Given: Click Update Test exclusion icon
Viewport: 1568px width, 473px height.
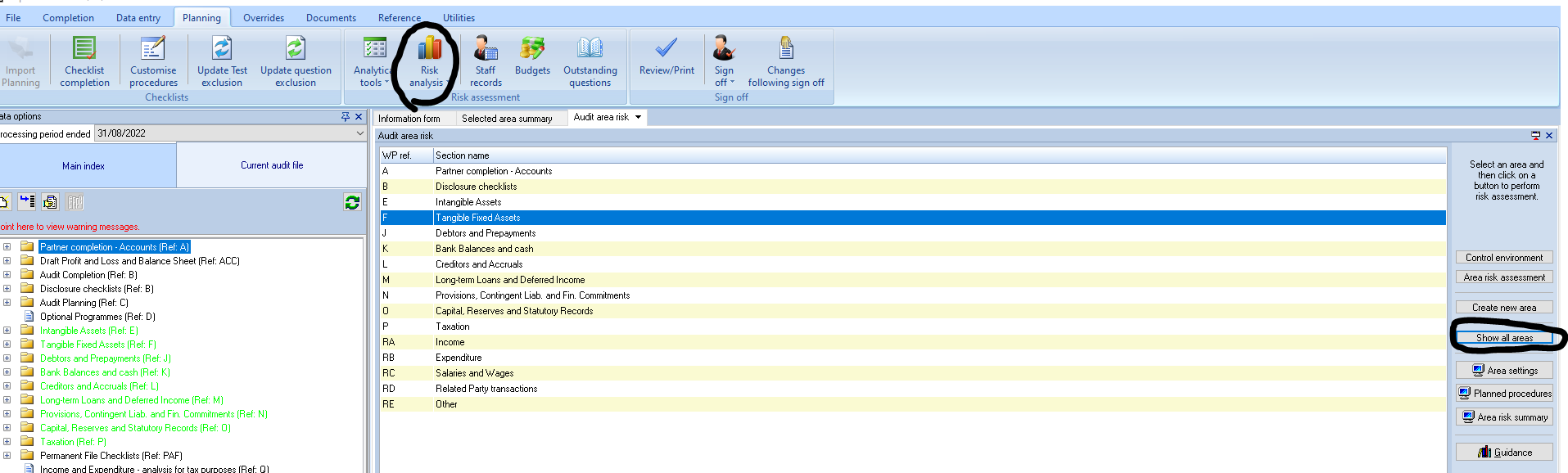Looking at the screenshot, I should (222, 48).
